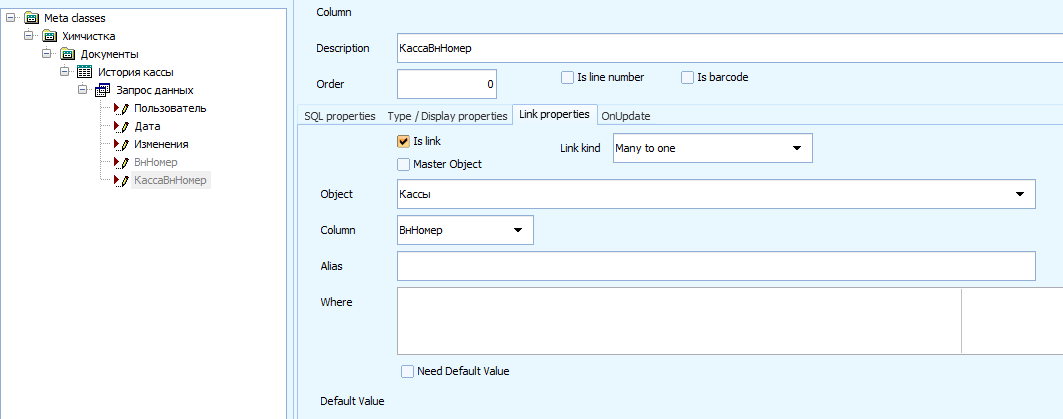Select the Link properties tab

555,115
